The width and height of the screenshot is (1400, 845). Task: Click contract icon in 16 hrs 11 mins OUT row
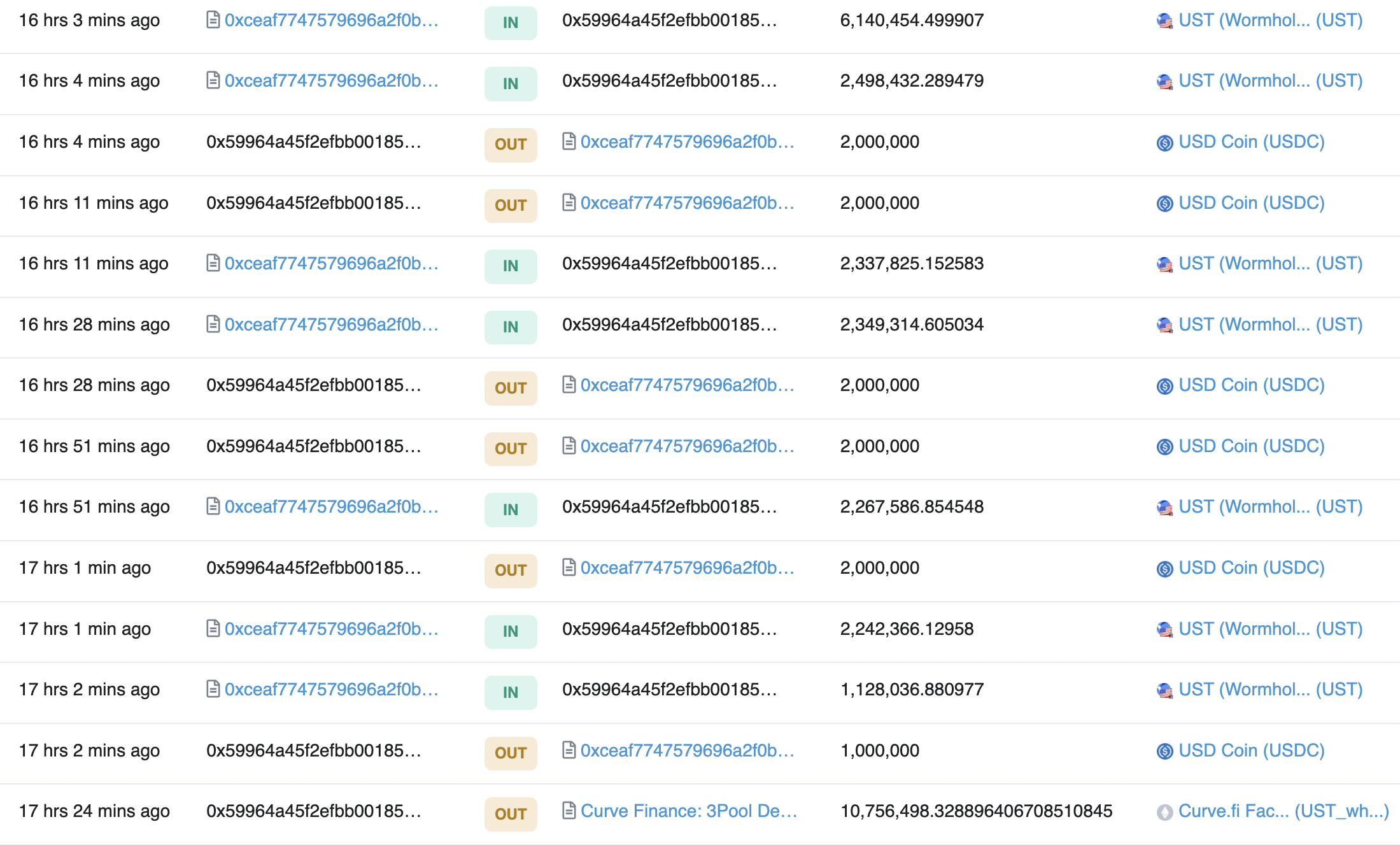(569, 202)
